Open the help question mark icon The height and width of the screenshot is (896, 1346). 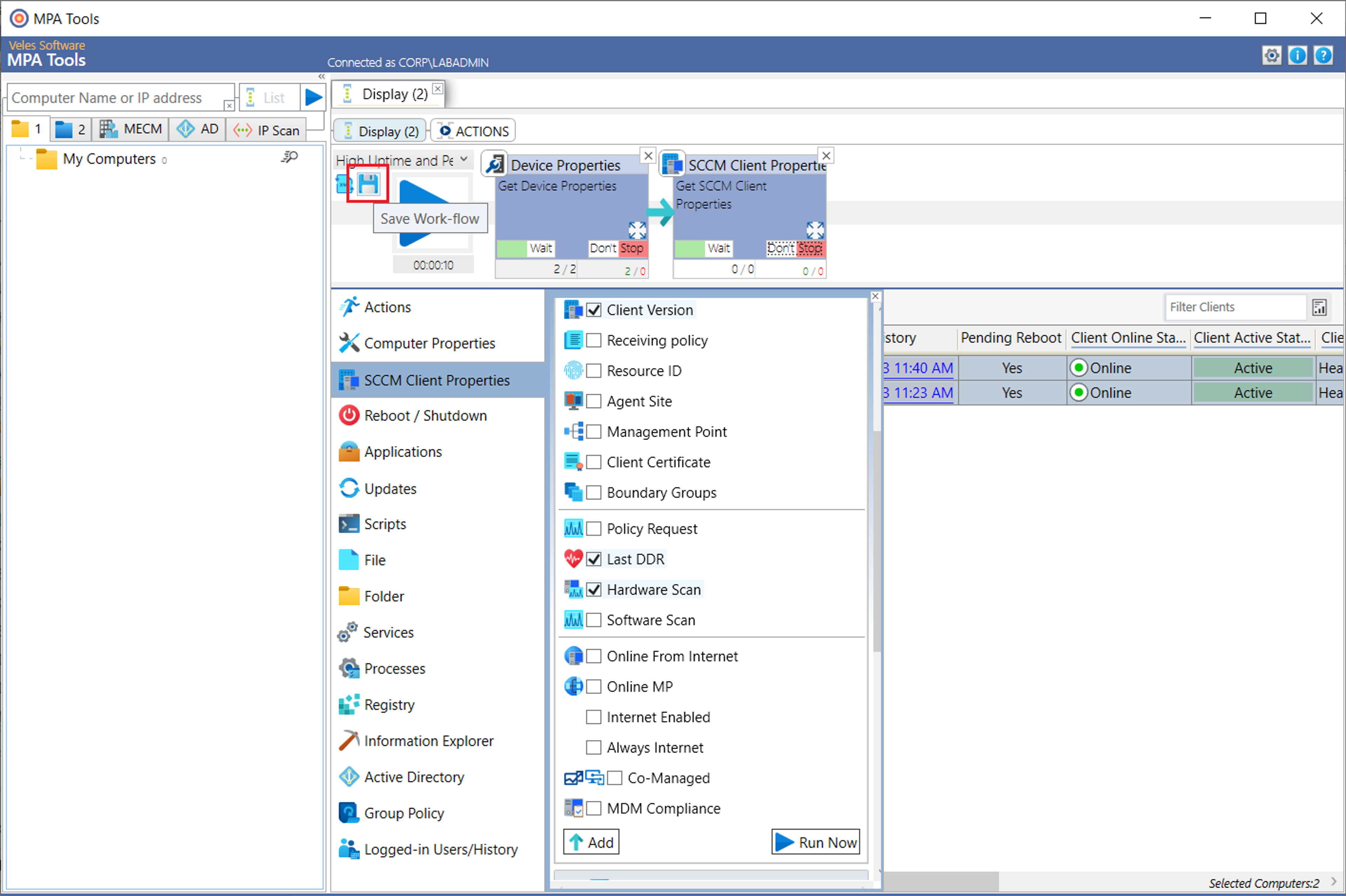(1323, 55)
